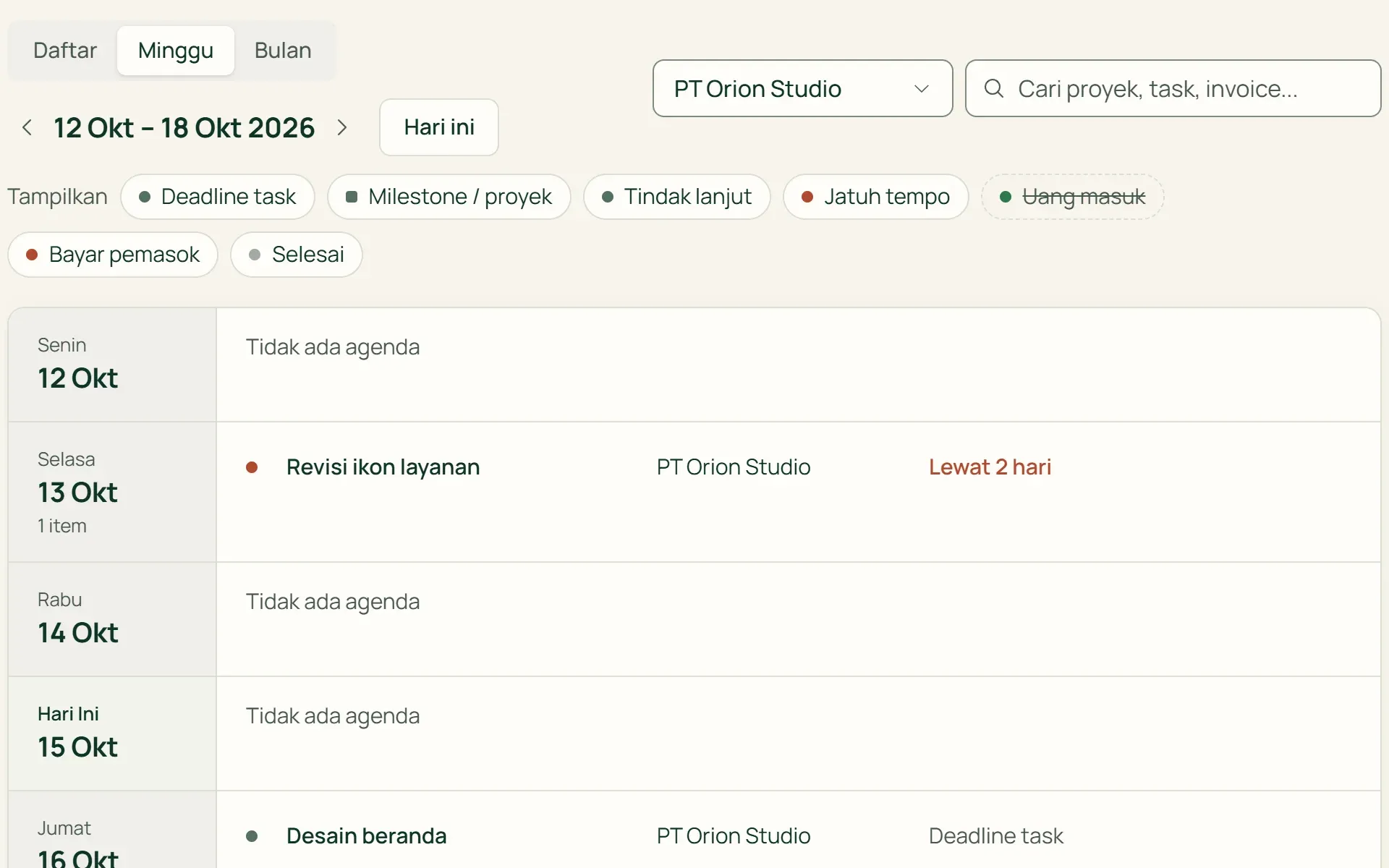Go to previous week arrow
1389x868 pixels.
(27, 128)
